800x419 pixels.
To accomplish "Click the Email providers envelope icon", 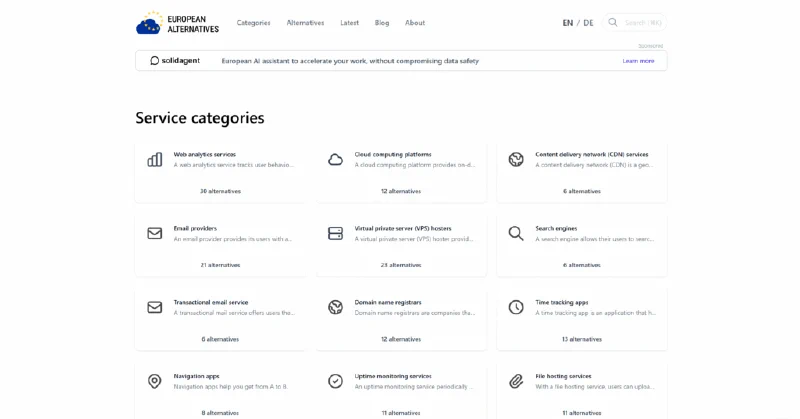I will [155, 233].
